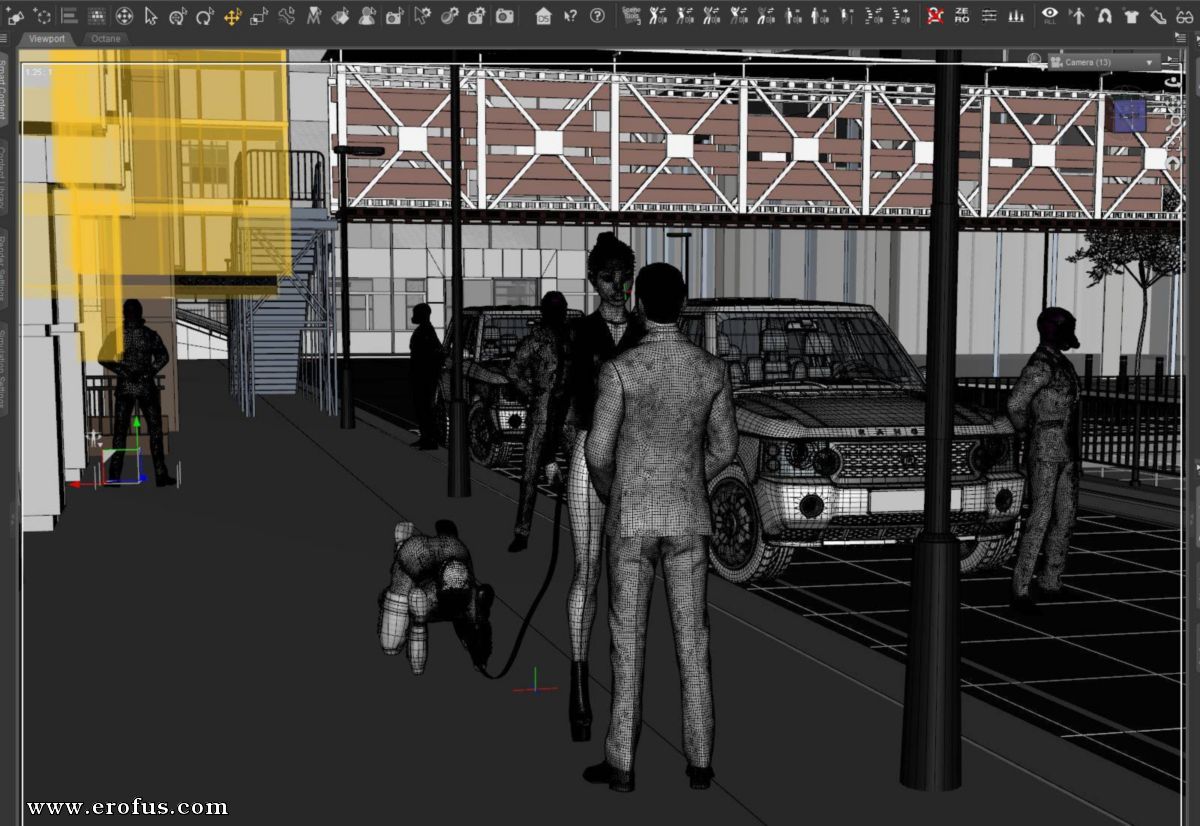Toggle the eye ALL visibility icon
1200x826 pixels.
coord(1049,15)
